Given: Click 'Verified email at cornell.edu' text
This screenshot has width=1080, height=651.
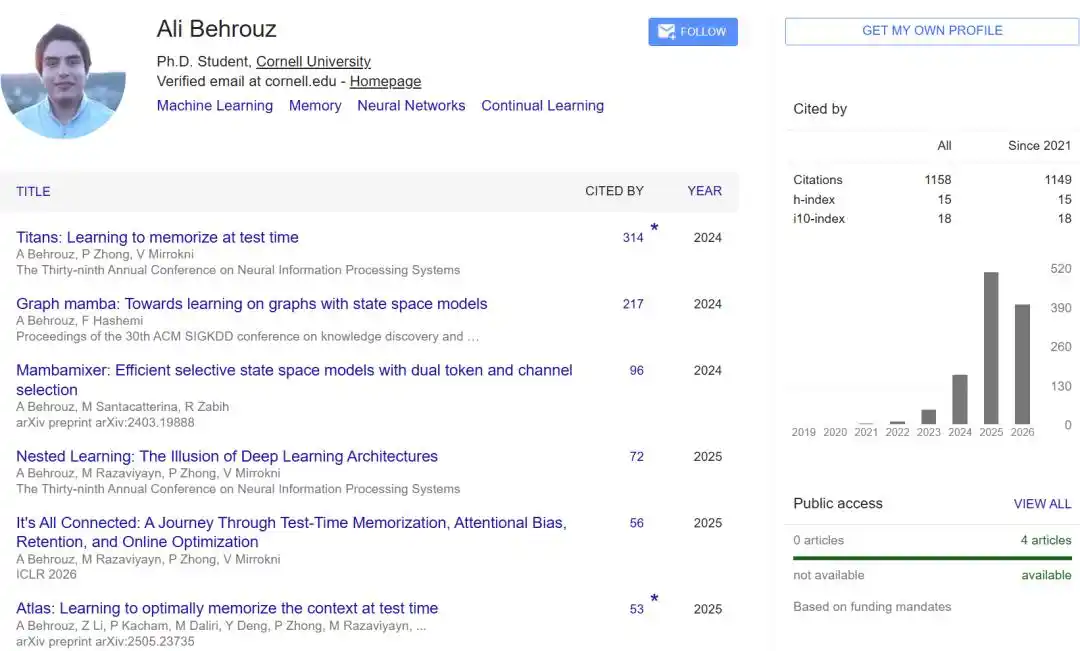Looking at the screenshot, I should (247, 81).
